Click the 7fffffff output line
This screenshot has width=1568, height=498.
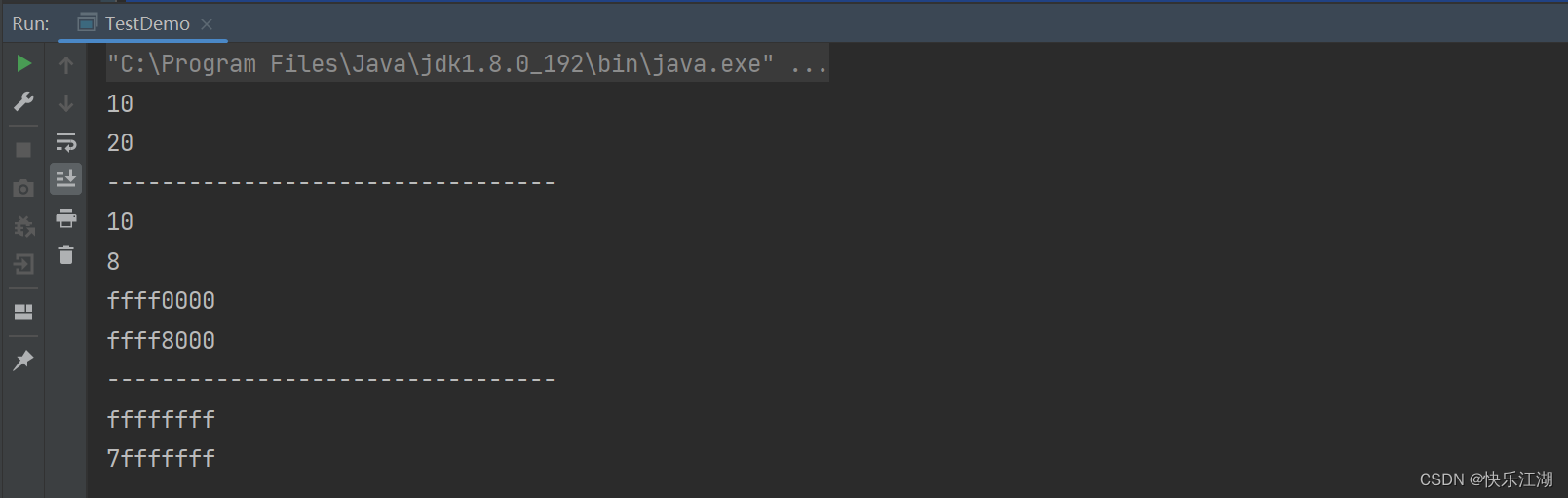pos(161,458)
